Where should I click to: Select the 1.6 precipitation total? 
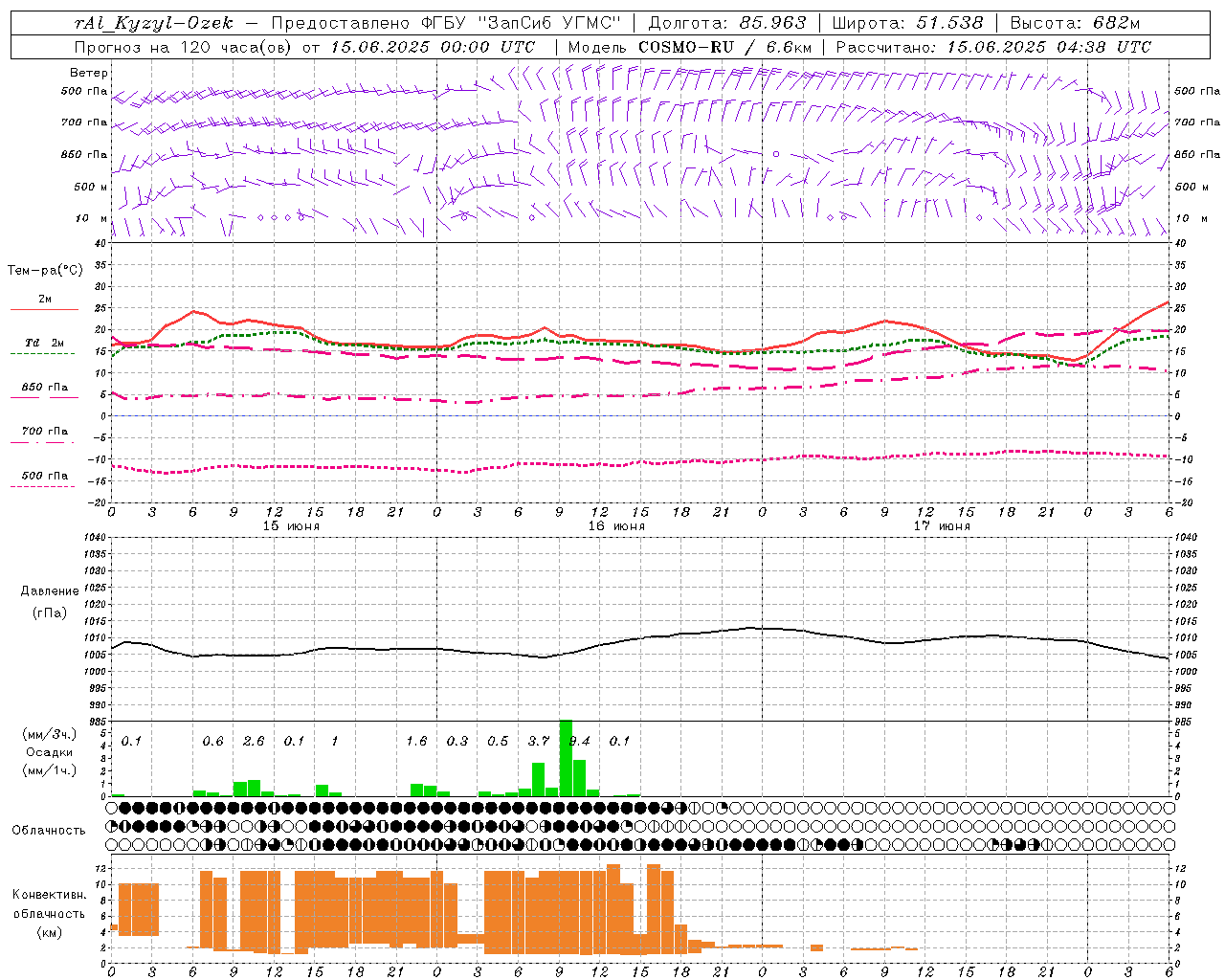(x=416, y=741)
